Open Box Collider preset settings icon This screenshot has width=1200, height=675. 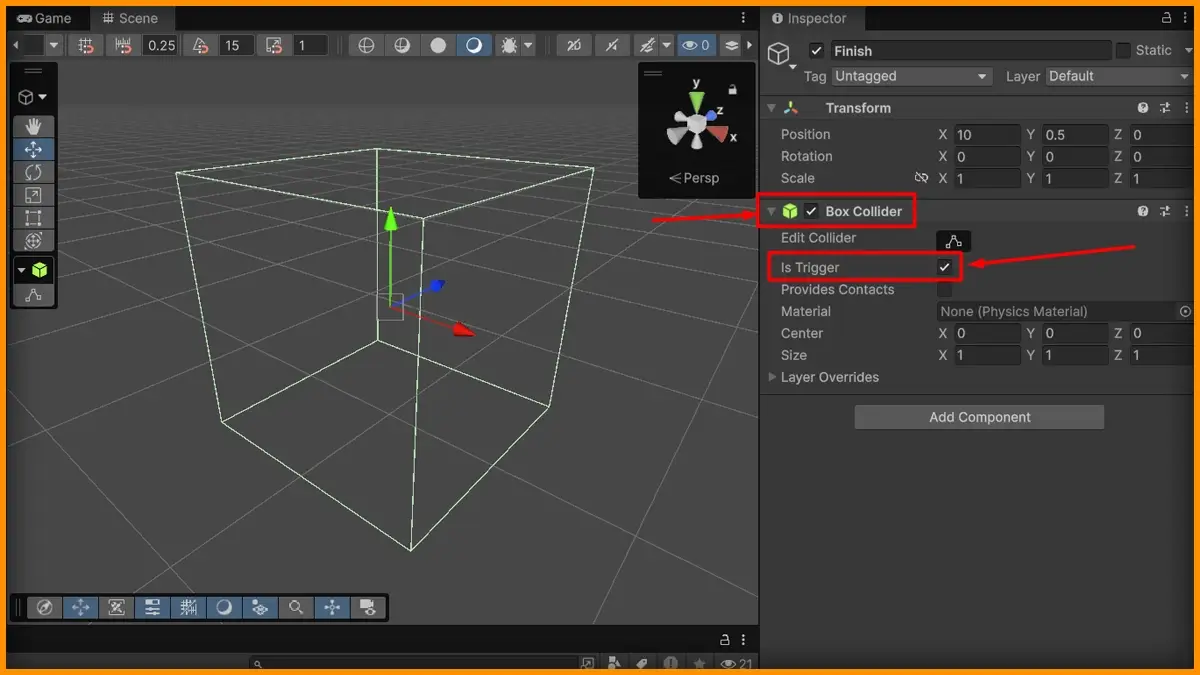pos(1165,211)
